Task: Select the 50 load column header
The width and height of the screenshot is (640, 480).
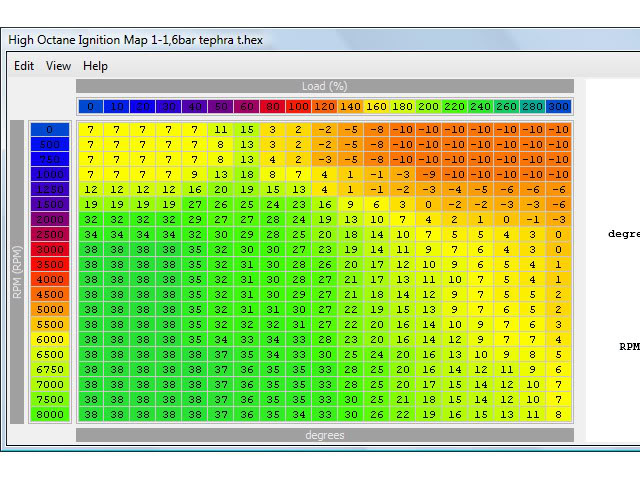Action: (220, 107)
